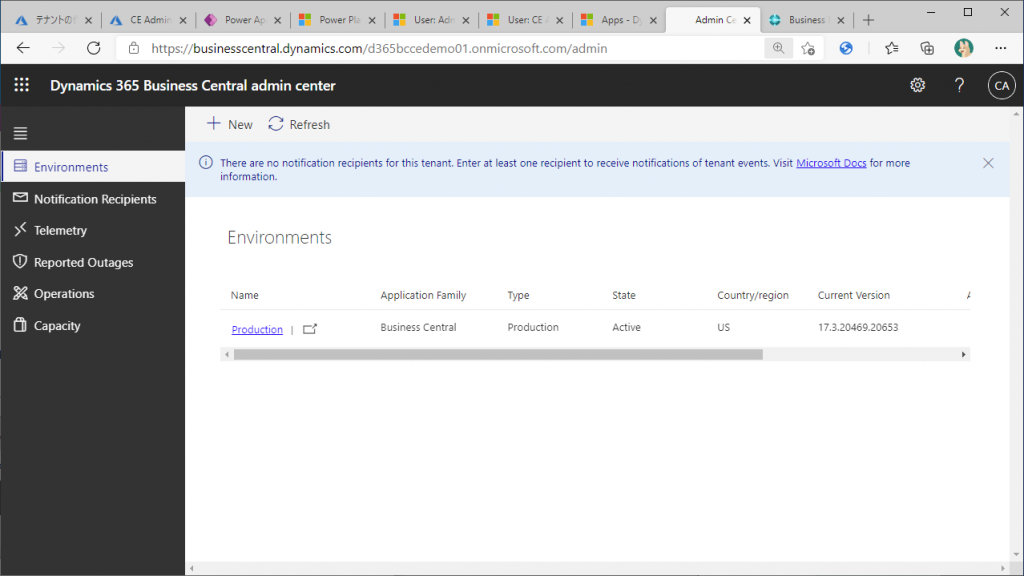Open the Production environment in new window icon

click(310, 329)
